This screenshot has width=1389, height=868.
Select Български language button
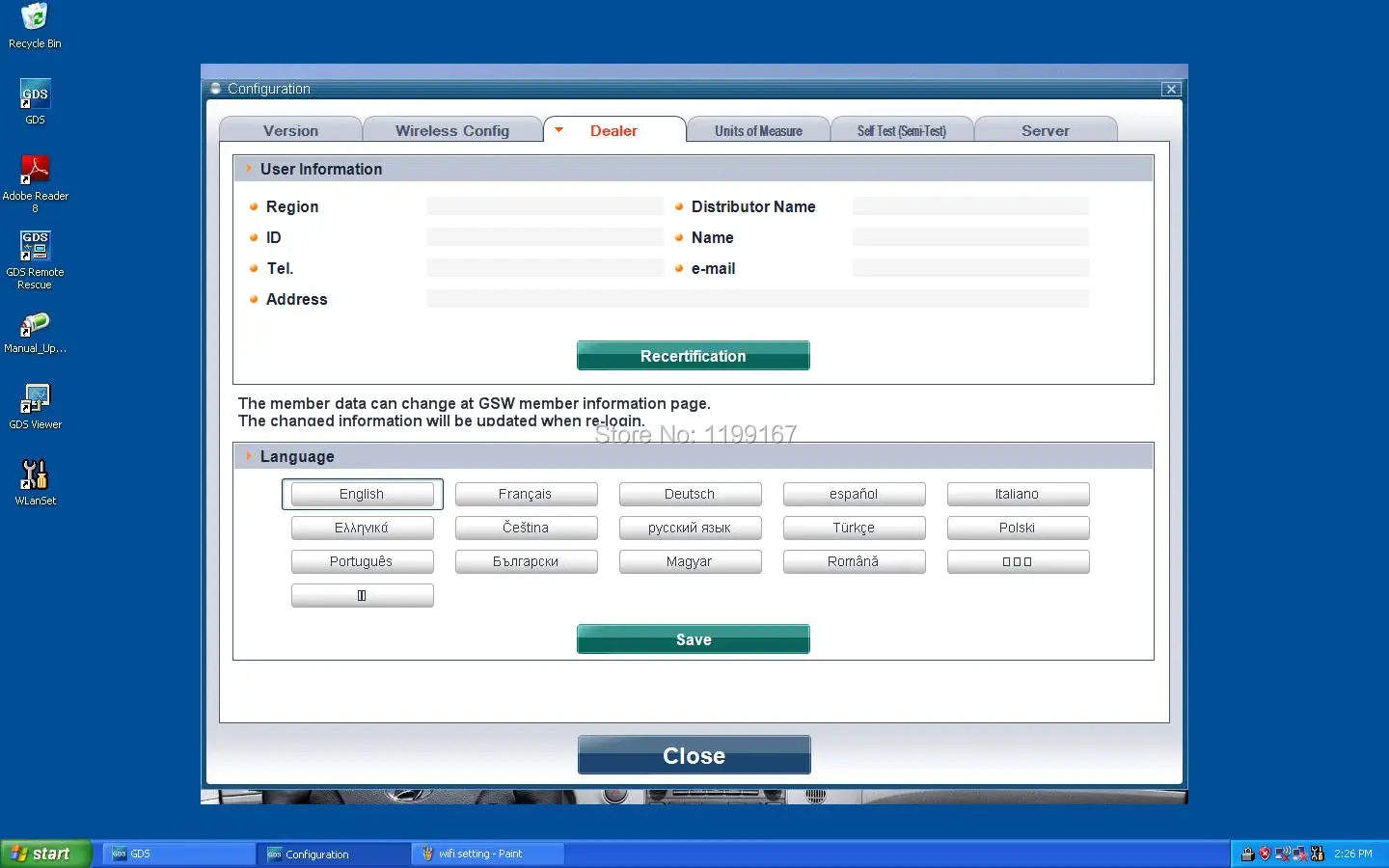pyautogui.click(x=526, y=561)
